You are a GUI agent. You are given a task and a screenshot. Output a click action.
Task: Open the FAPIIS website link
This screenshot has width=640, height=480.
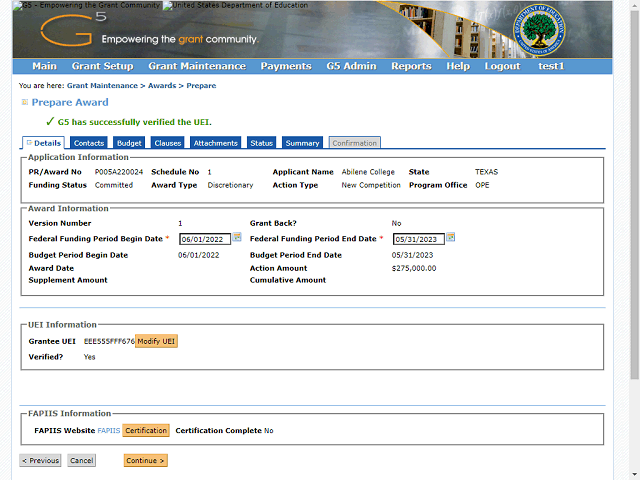tap(108, 430)
